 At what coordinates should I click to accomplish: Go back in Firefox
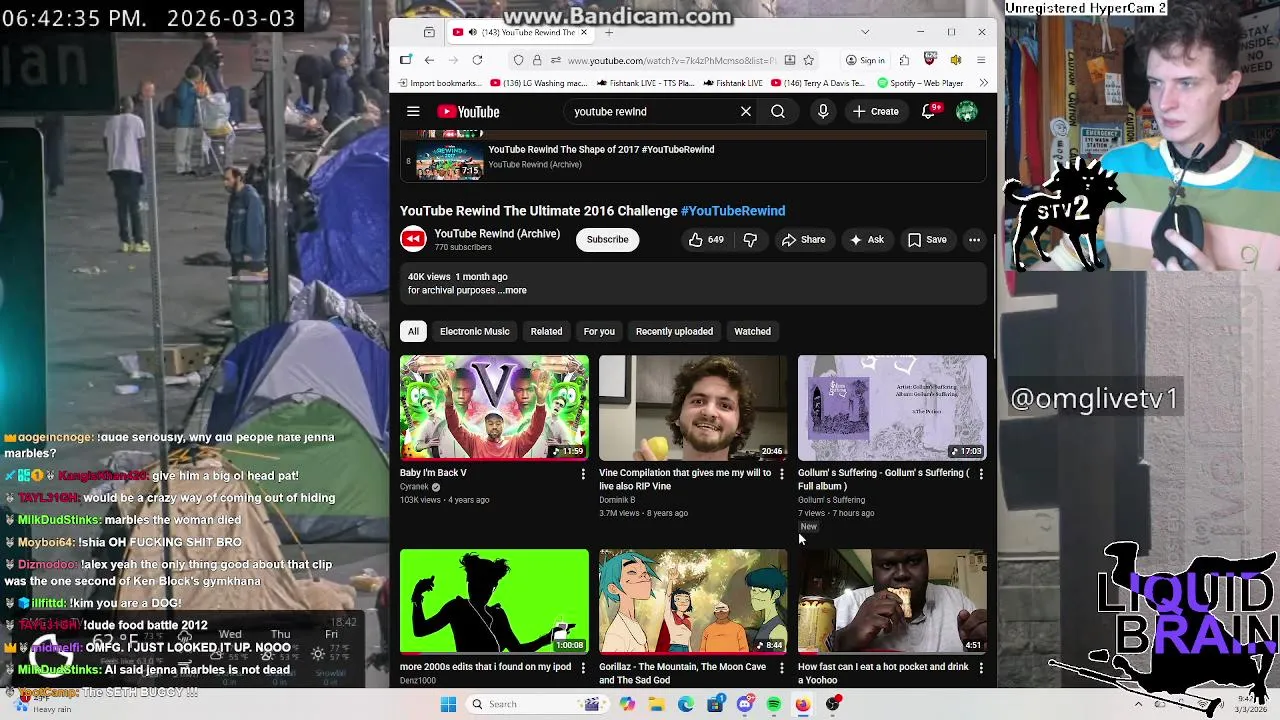(429, 60)
